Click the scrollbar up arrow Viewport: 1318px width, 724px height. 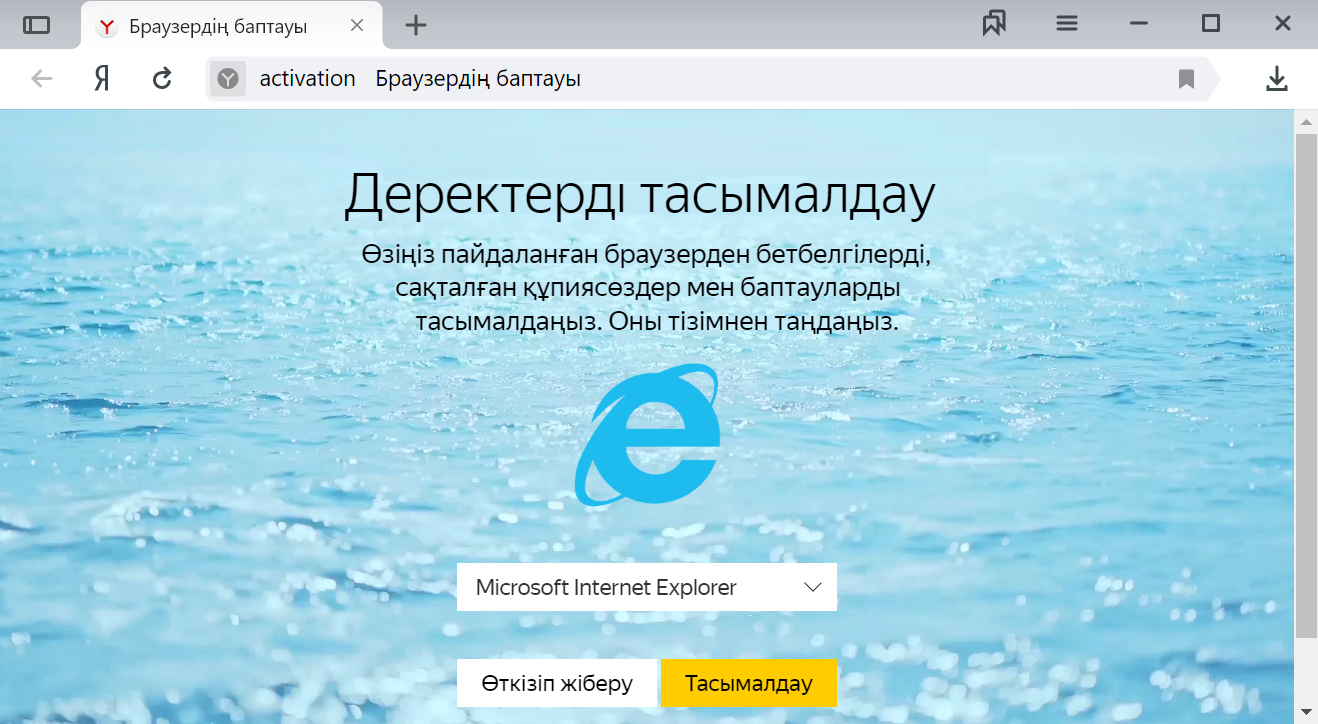1306,121
